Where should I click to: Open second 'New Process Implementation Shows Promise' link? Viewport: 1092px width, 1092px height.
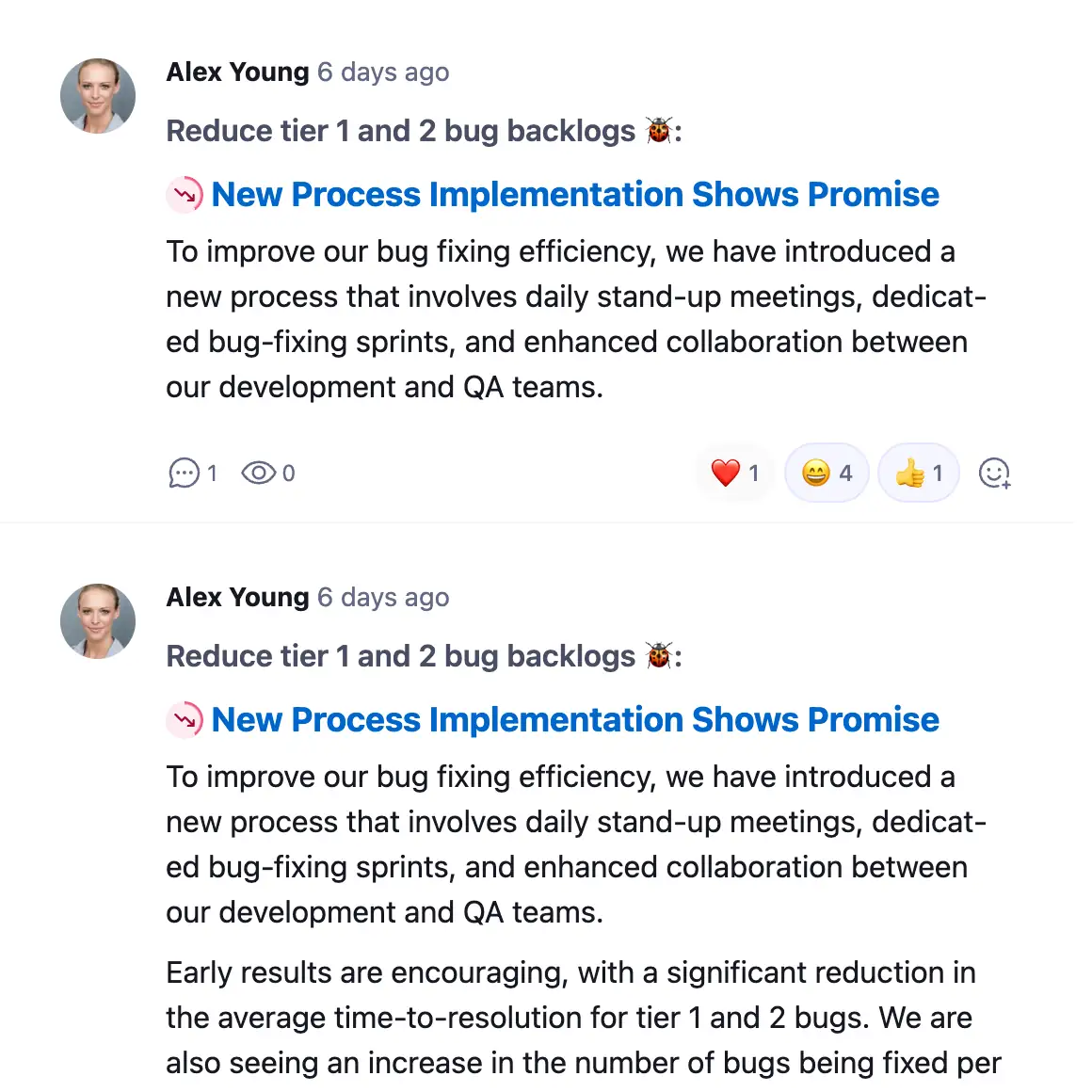575,720
